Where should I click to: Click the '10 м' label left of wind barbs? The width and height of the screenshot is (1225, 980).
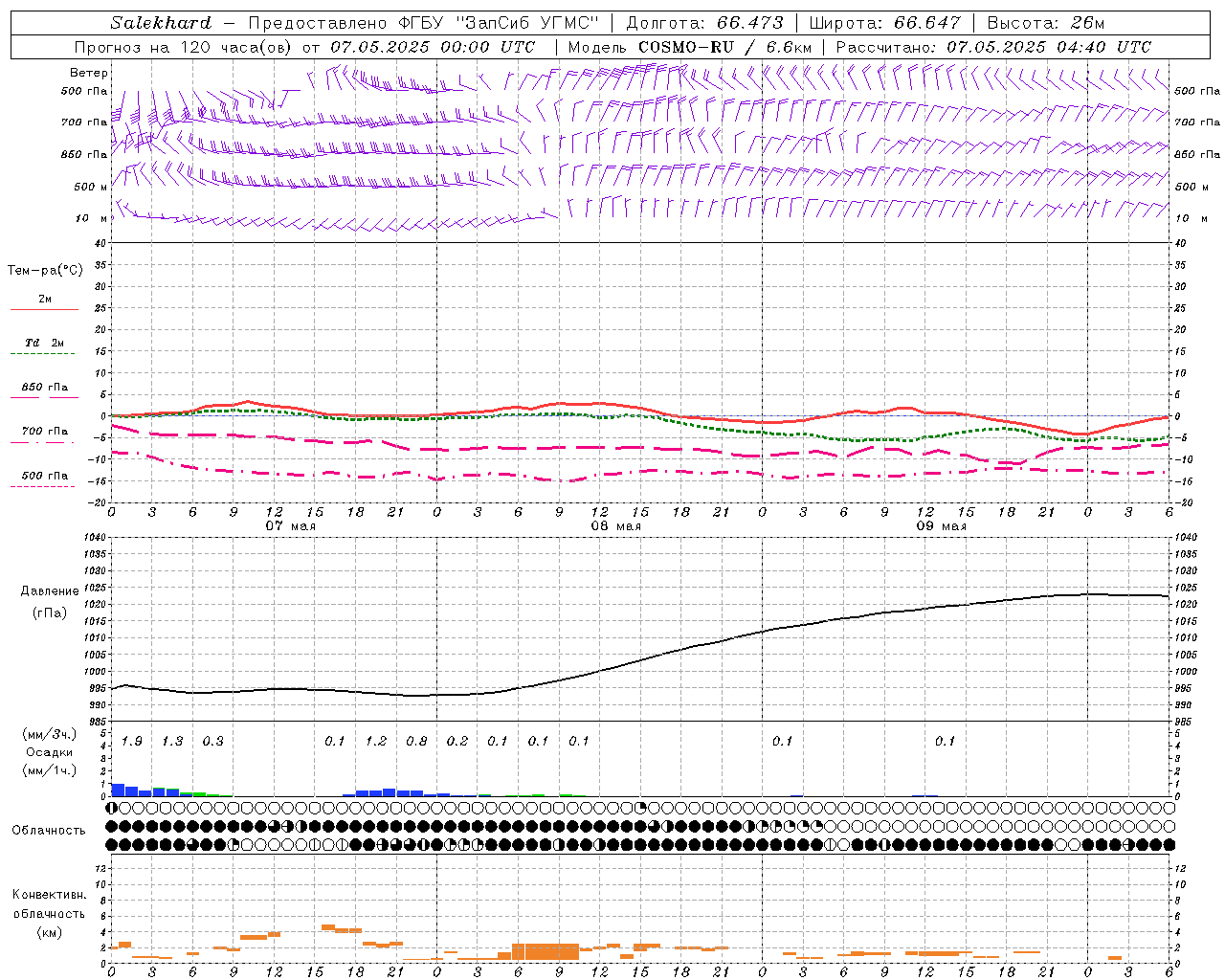(x=93, y=218)
